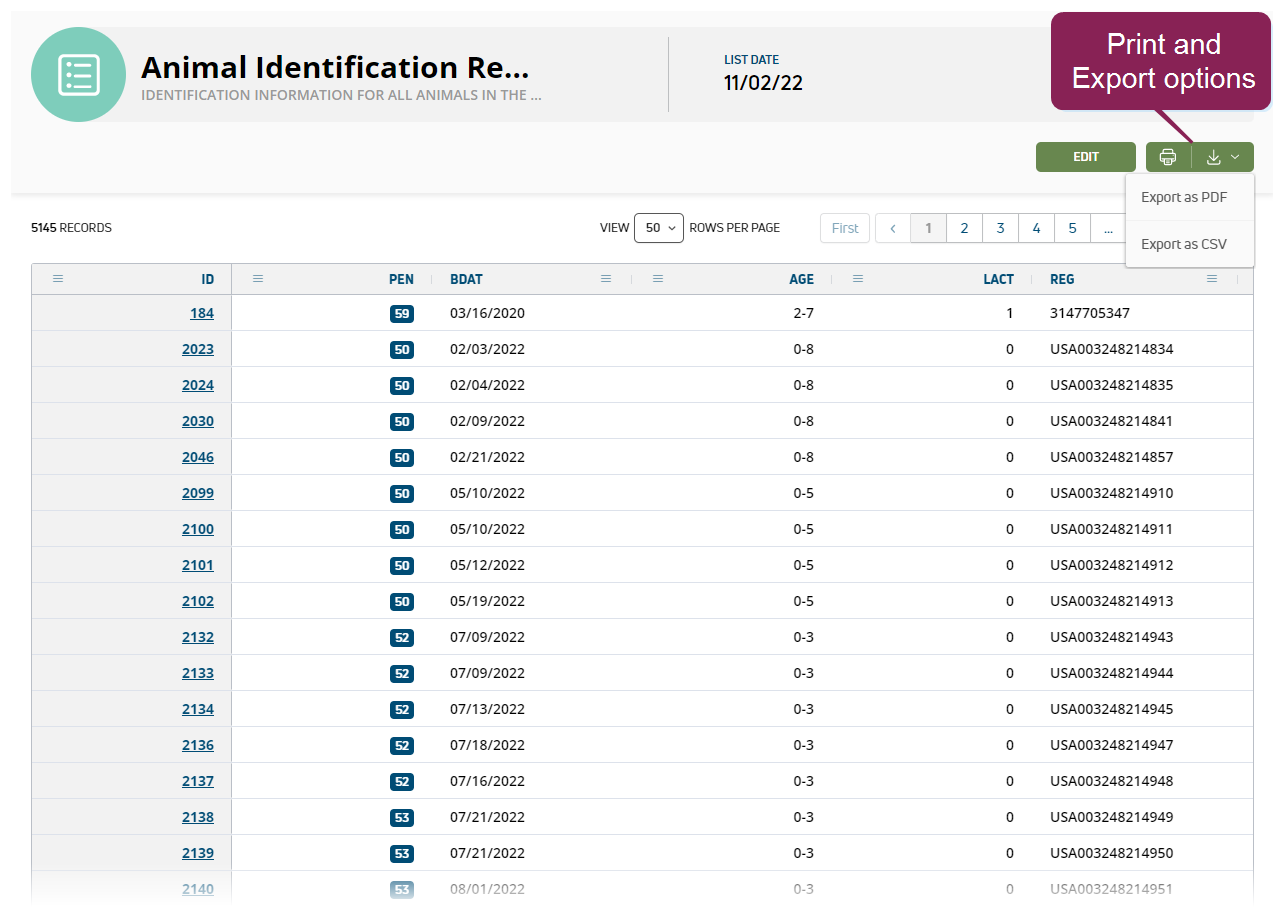
Task: Click pen badge 59 in first row
Action: click(402, 314)
